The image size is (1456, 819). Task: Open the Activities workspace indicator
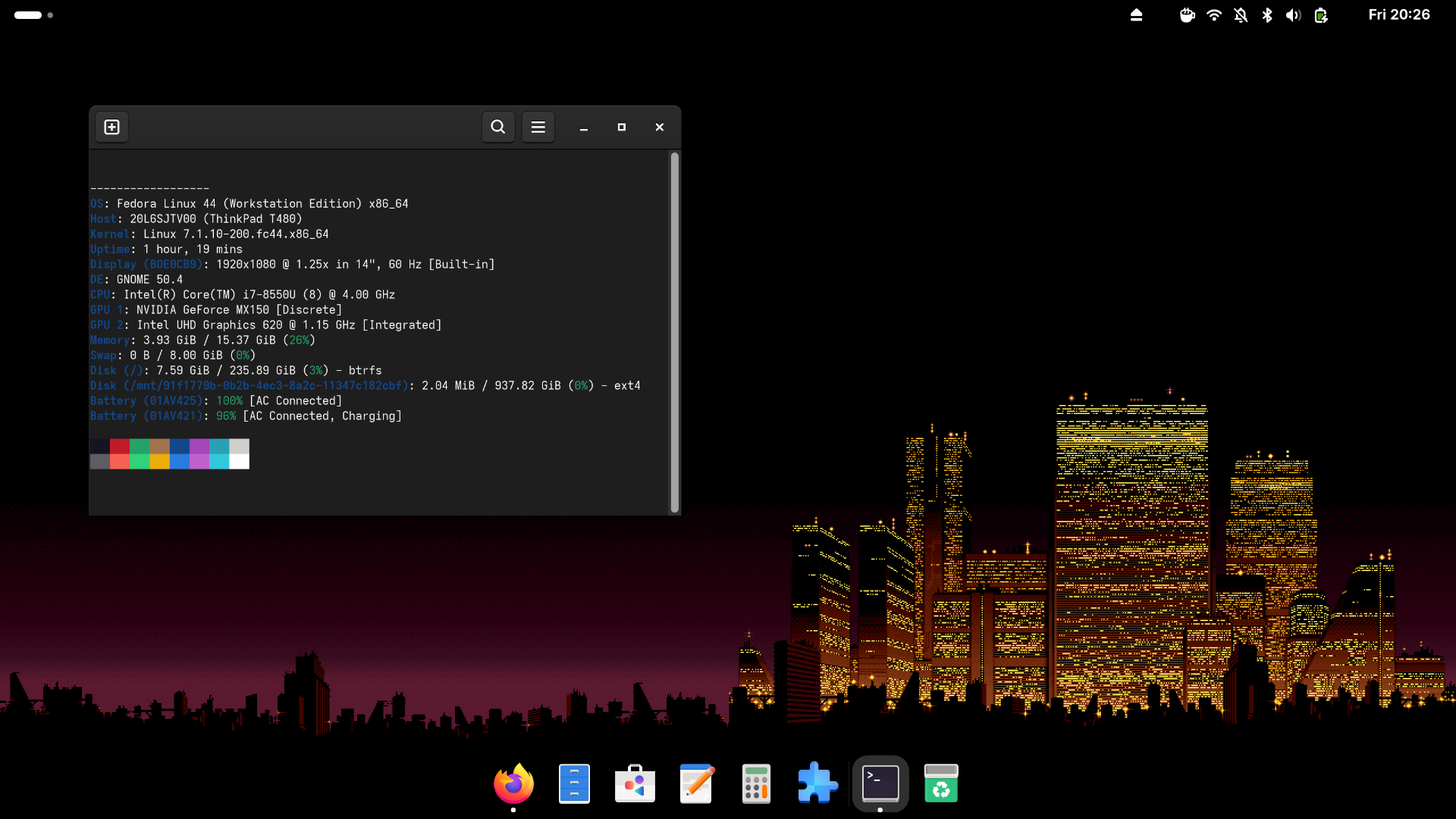tap(33, 15)
